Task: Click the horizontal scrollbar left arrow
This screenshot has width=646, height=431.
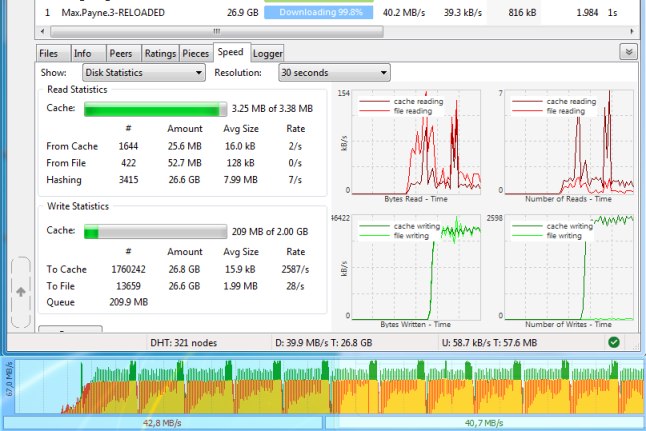Action: [x=42, y=31]
